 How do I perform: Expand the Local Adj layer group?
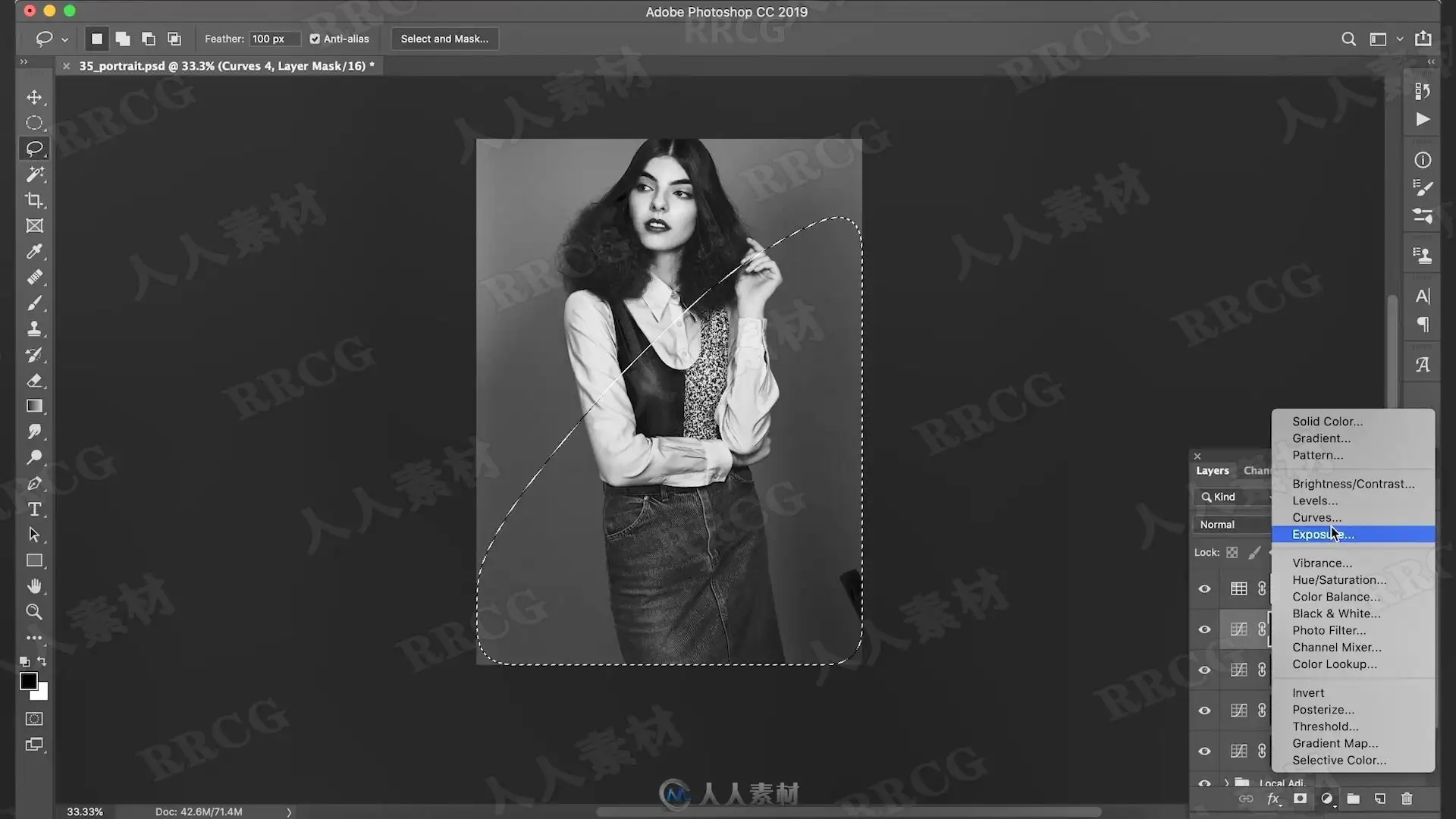1226,783
